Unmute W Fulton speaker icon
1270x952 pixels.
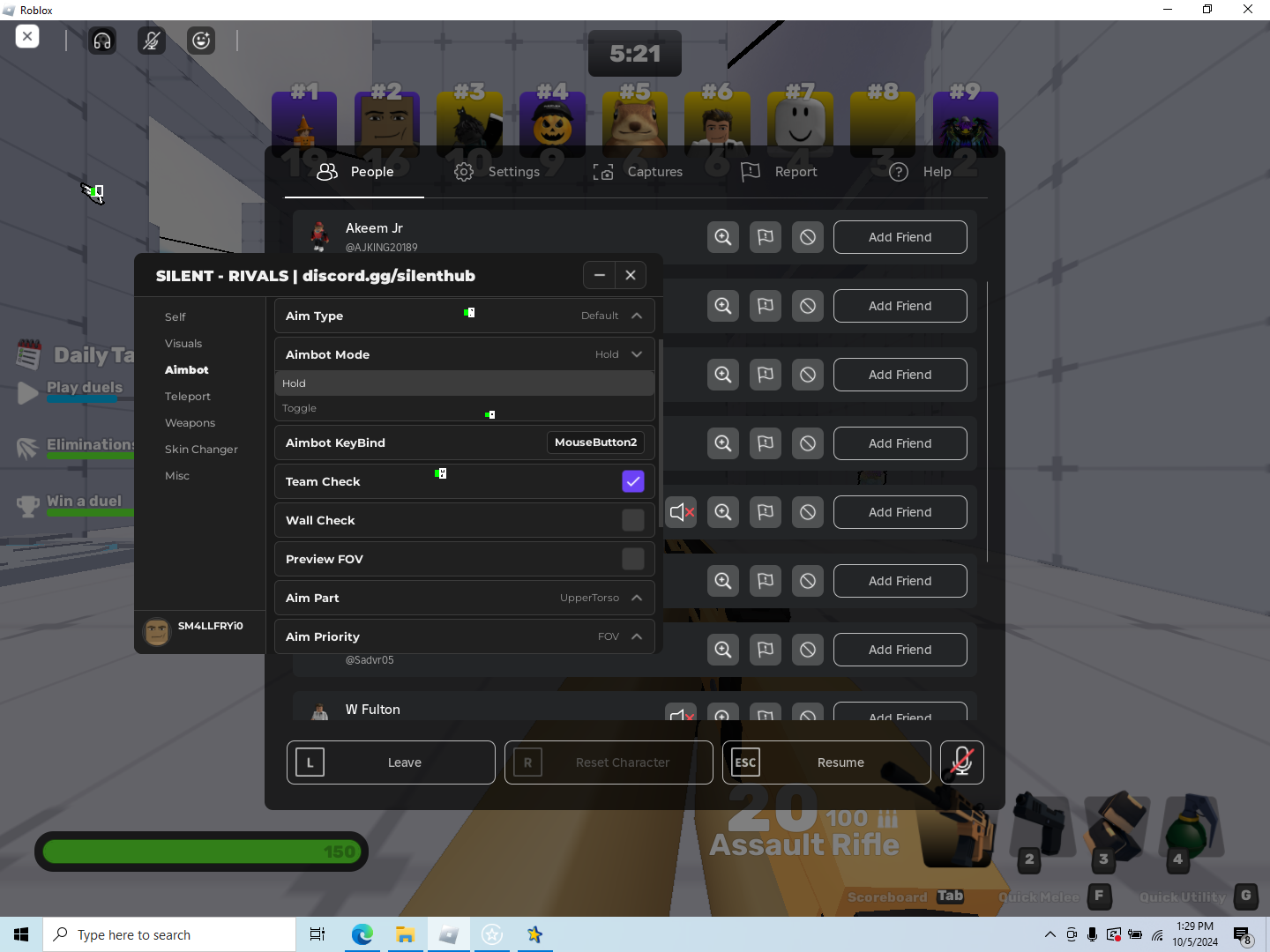point(682,715)
